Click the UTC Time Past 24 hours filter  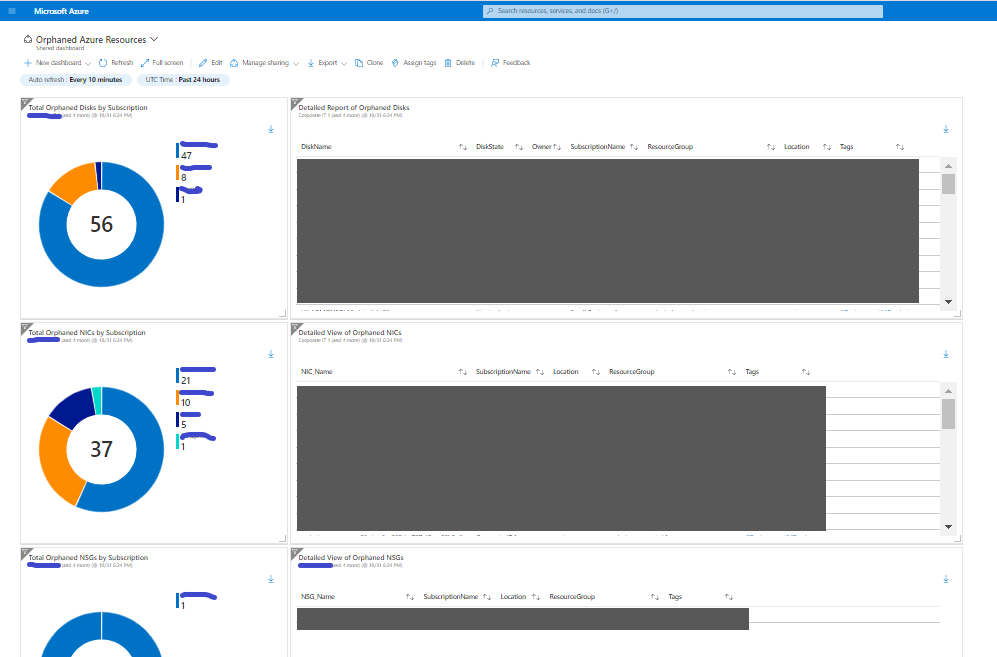(183, 80)
